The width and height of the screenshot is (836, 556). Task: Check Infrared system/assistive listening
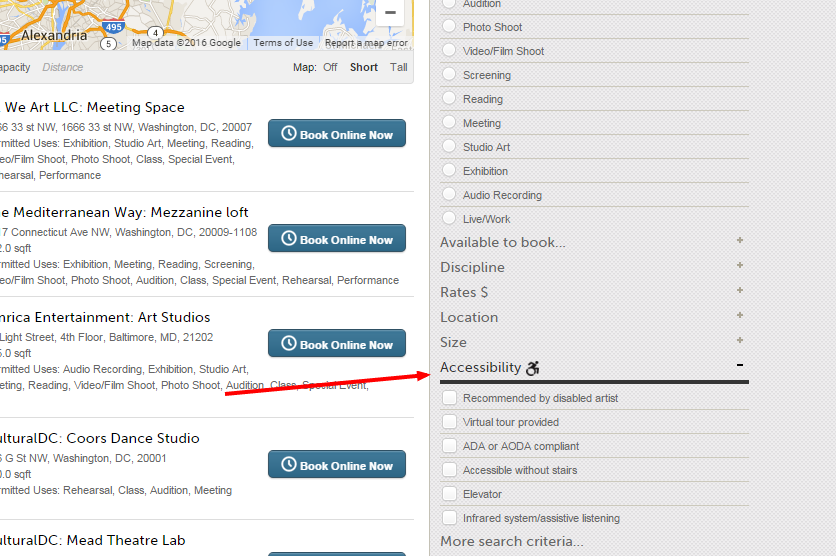449,518
